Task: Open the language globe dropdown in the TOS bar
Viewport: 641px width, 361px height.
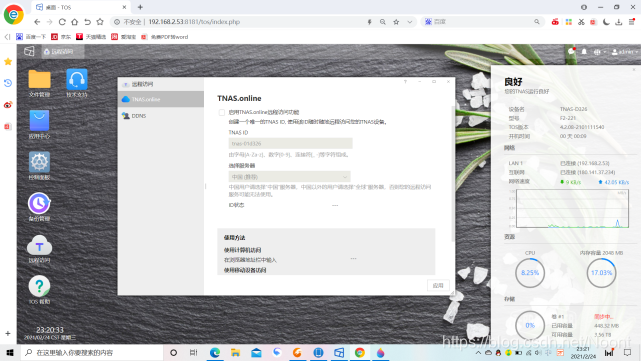Action: [599, 52]
